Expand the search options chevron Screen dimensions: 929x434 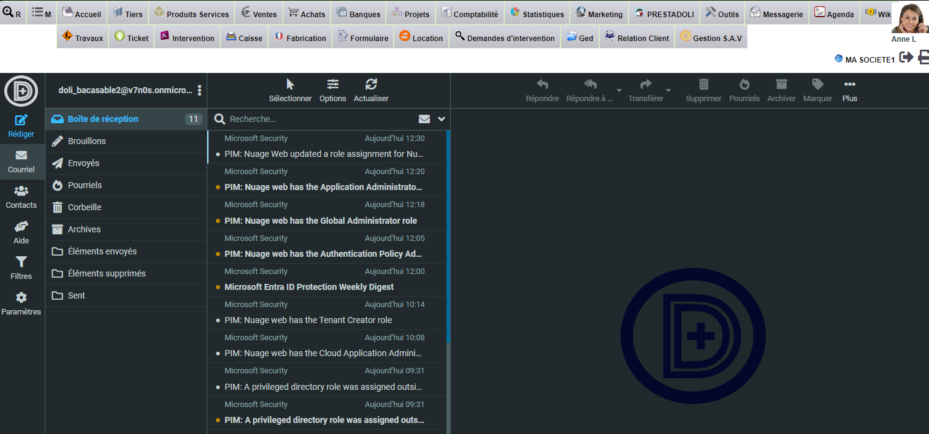[x=441, y=119]
